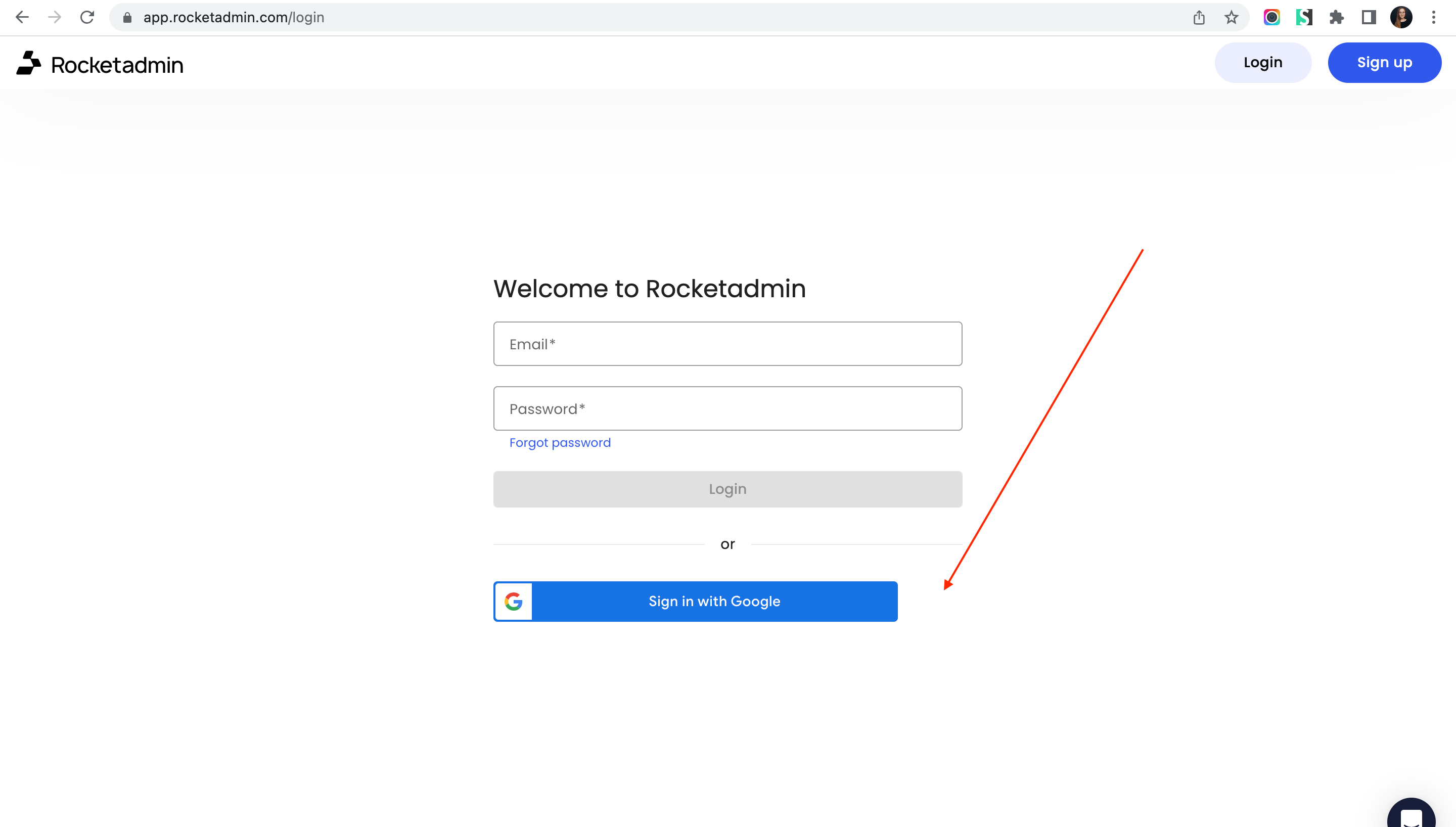This screenshot has width=1456, height=827.
Task: Click the share icon next to the address bar
Action: 1199,17
